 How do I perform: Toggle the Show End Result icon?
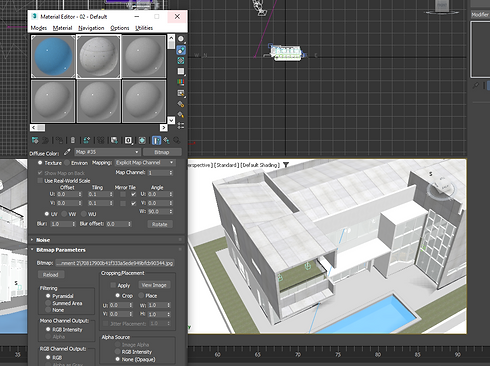pos(156,140)
